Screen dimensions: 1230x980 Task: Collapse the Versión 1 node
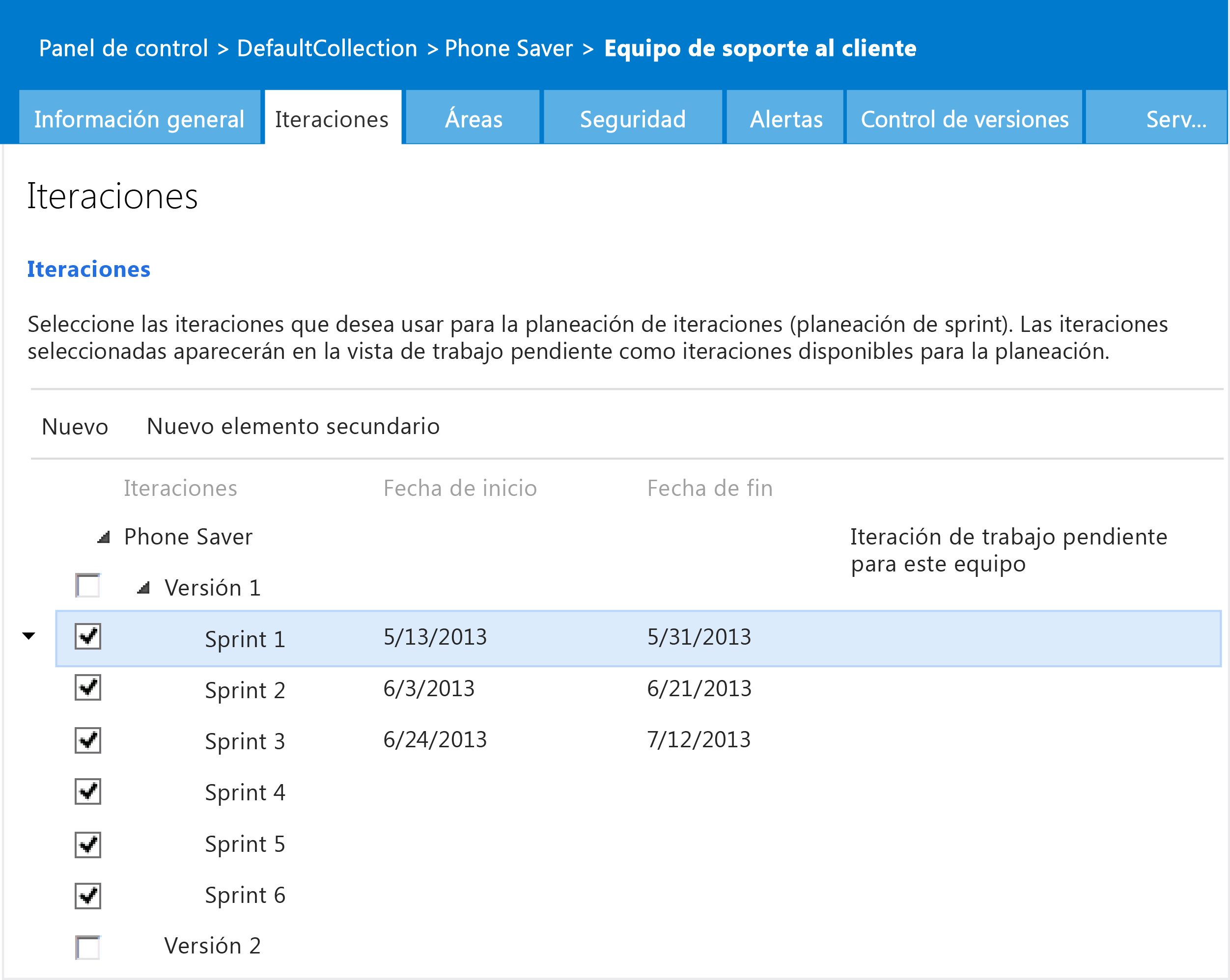(144, 588)
